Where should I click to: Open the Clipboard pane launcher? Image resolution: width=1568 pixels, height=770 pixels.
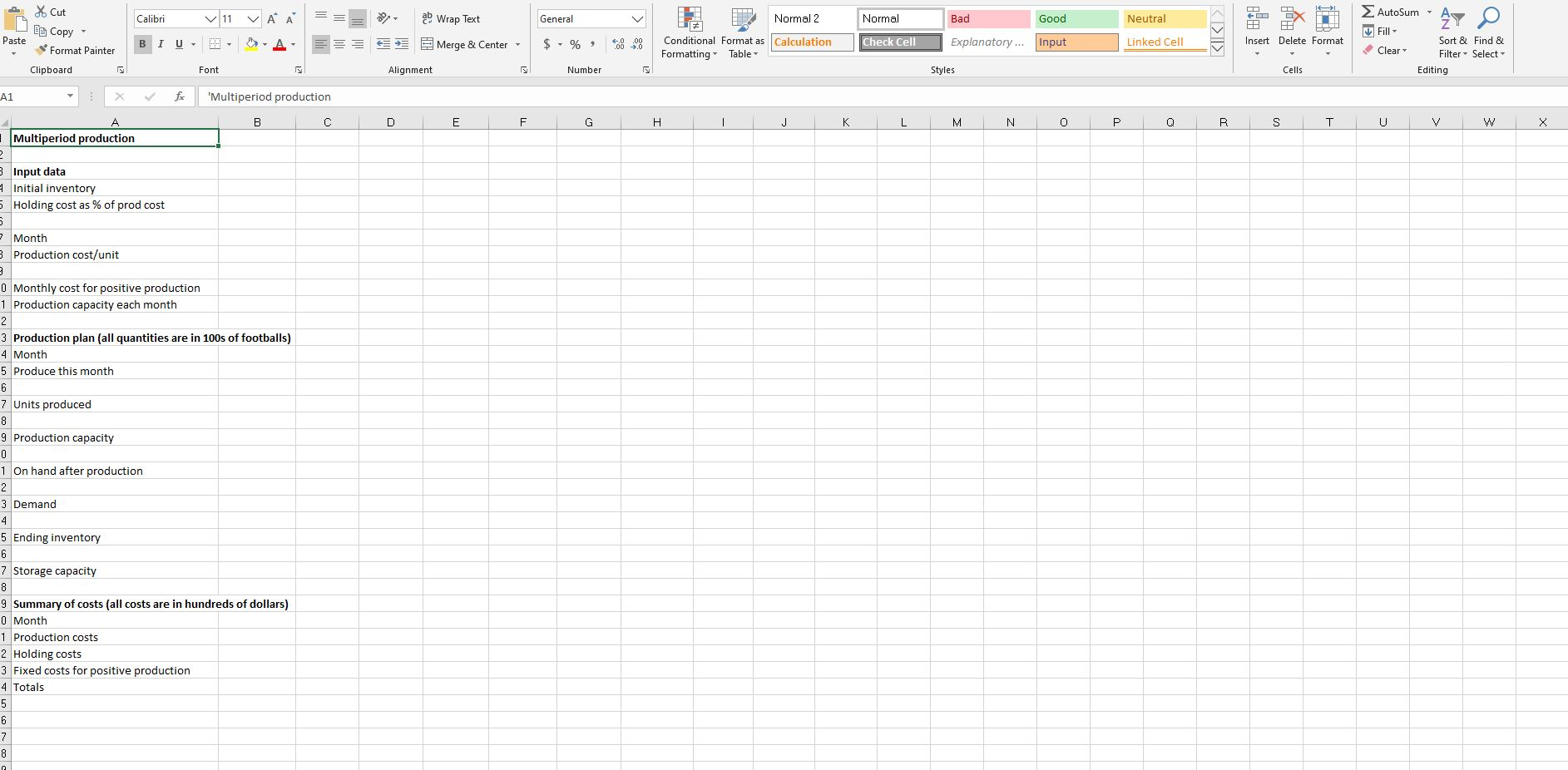[x=121, y=70]
